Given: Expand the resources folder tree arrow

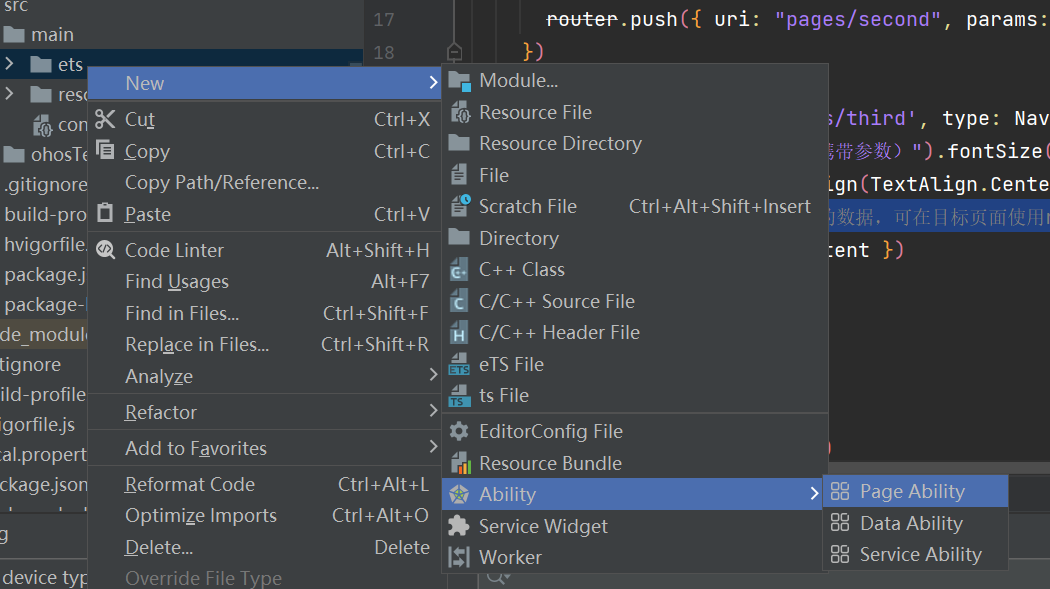Looking at the screenshot, I should (x=9, y=94).
